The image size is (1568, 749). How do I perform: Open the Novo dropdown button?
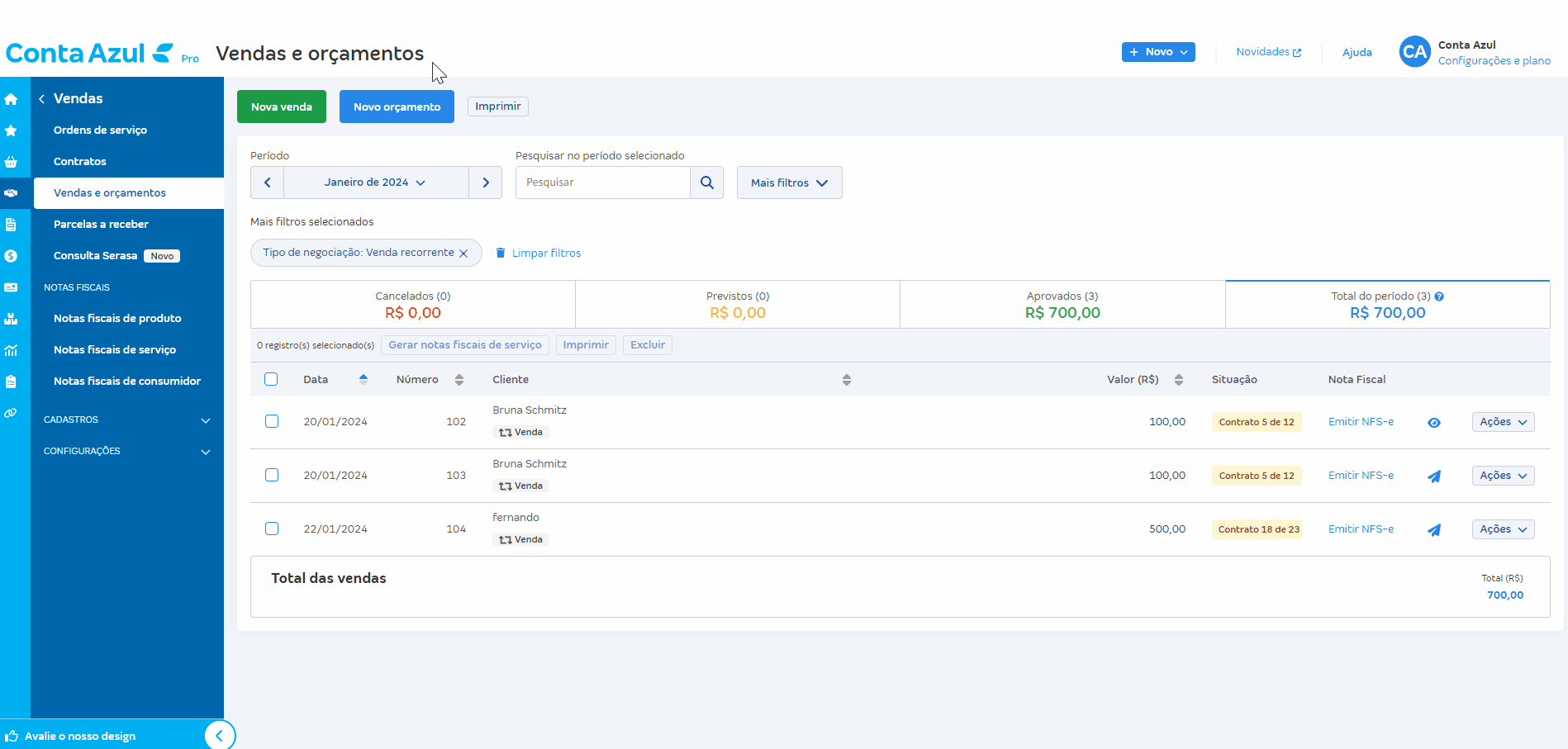coord(1158,52)
